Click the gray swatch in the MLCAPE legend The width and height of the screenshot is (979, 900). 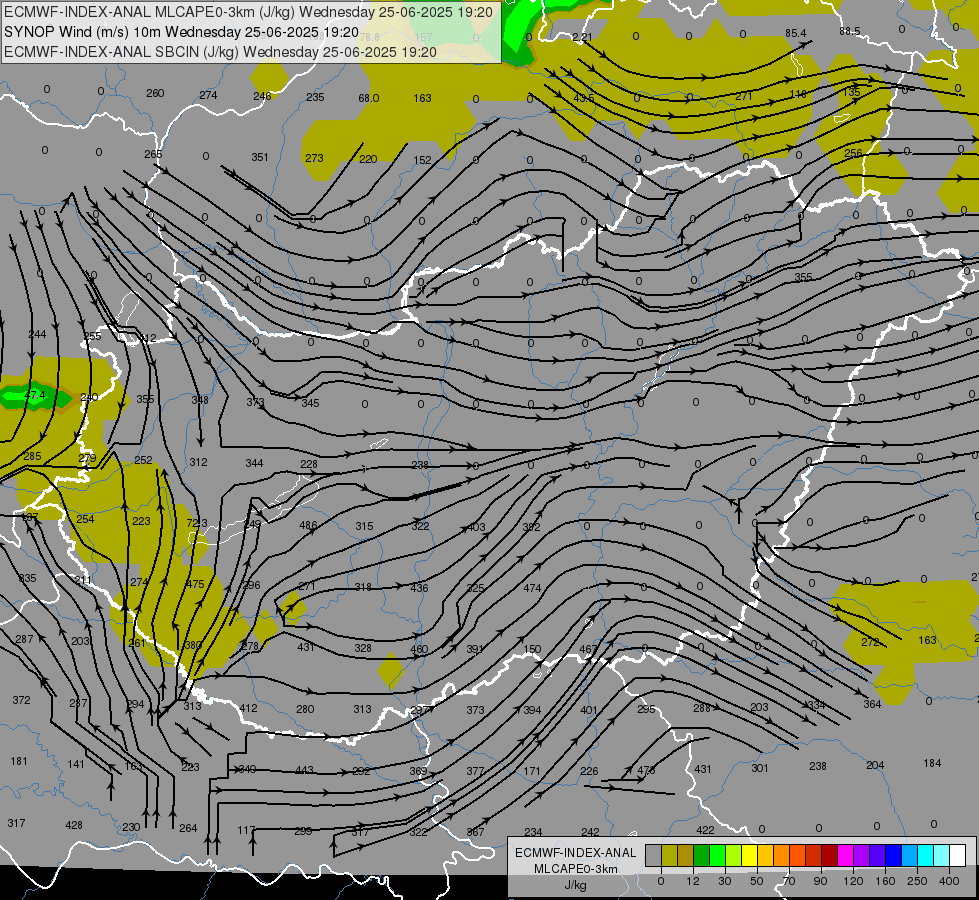pyautogui.click(x=653, y=855)
